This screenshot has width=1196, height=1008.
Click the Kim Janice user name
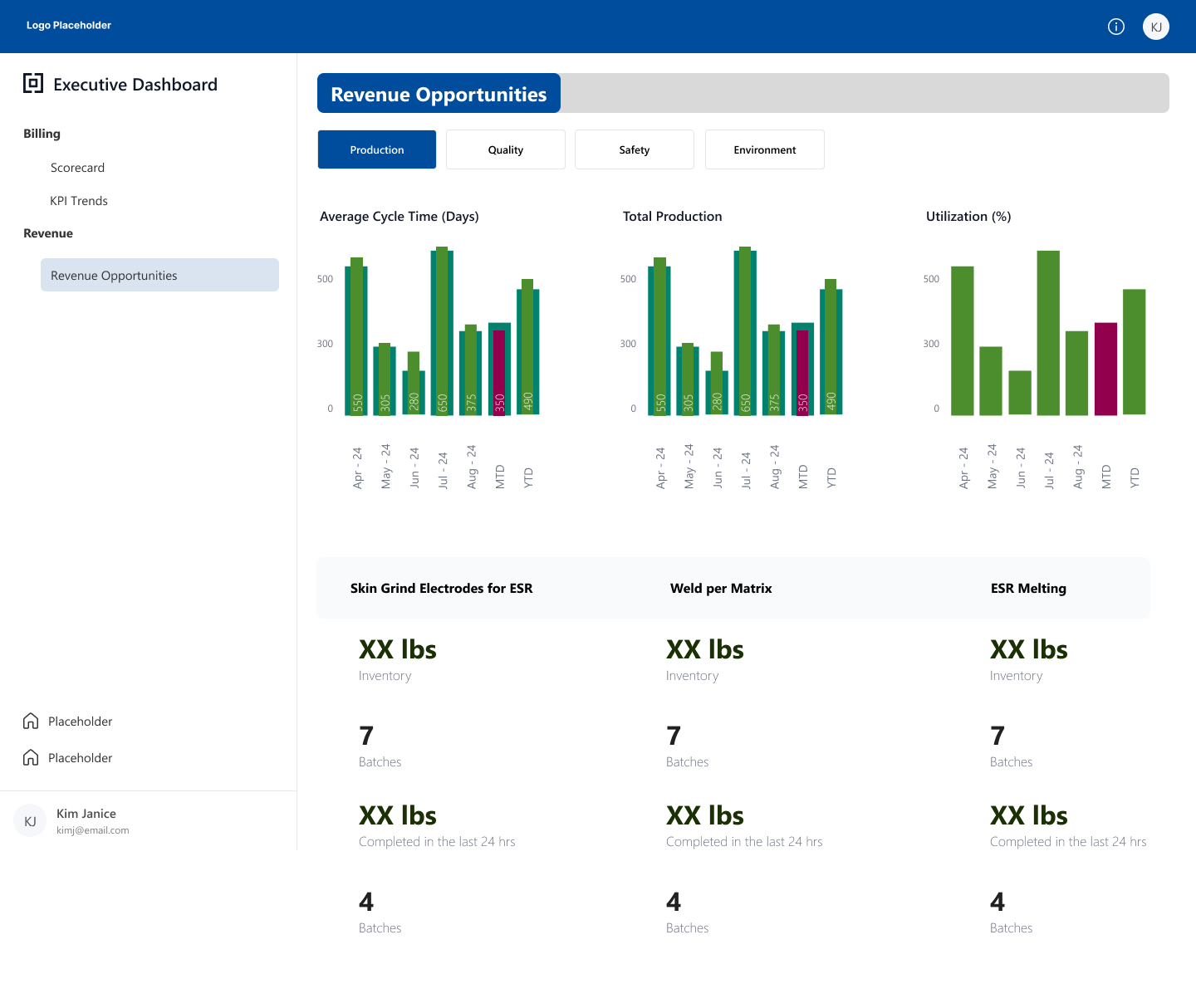(86, 814)
